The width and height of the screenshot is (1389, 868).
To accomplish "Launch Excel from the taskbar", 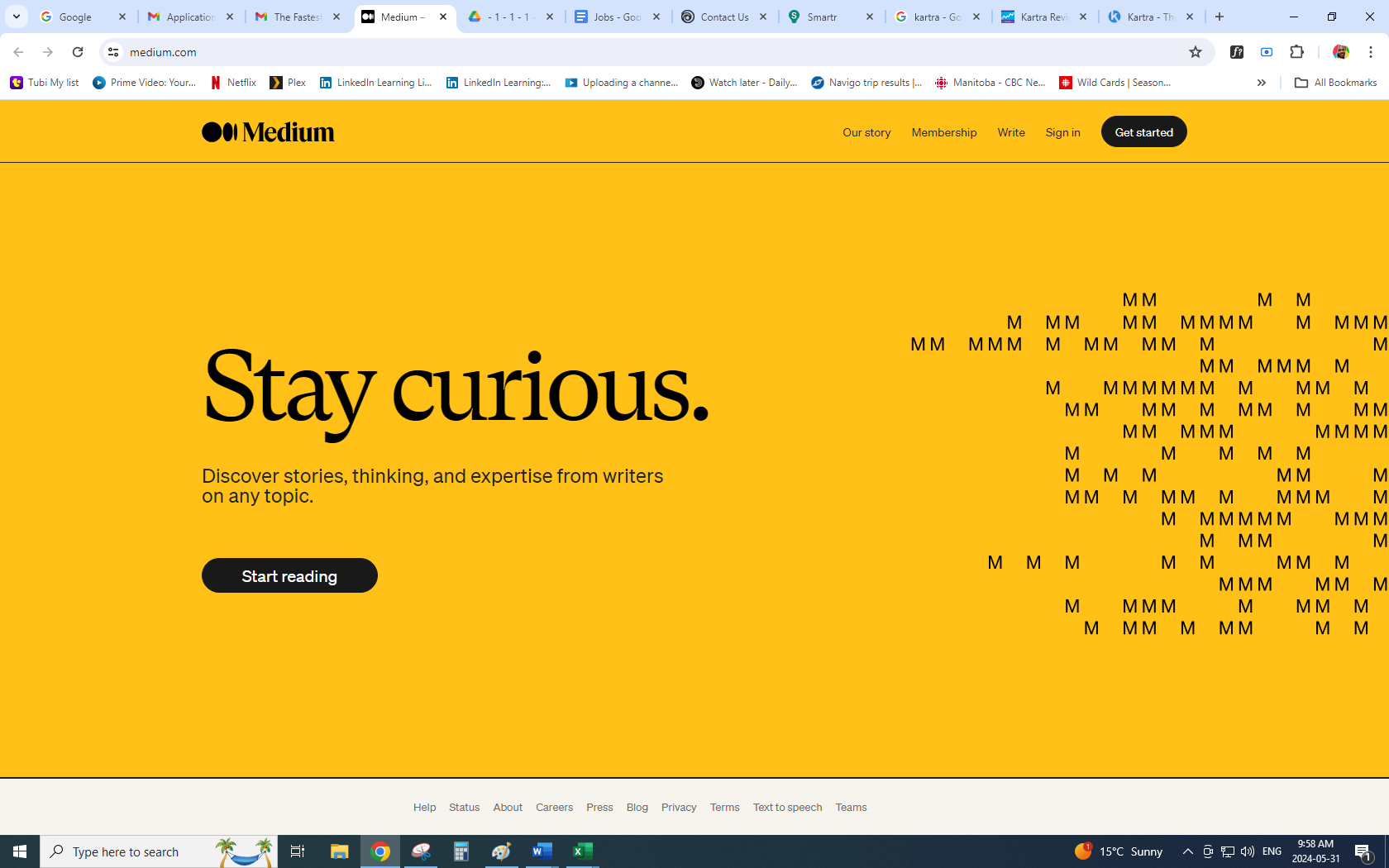I will pos(583,851).
